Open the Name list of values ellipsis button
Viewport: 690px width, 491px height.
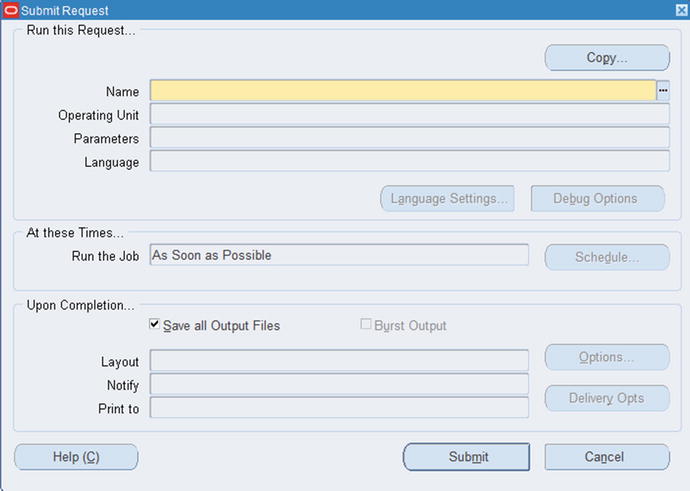pos(663,91)
